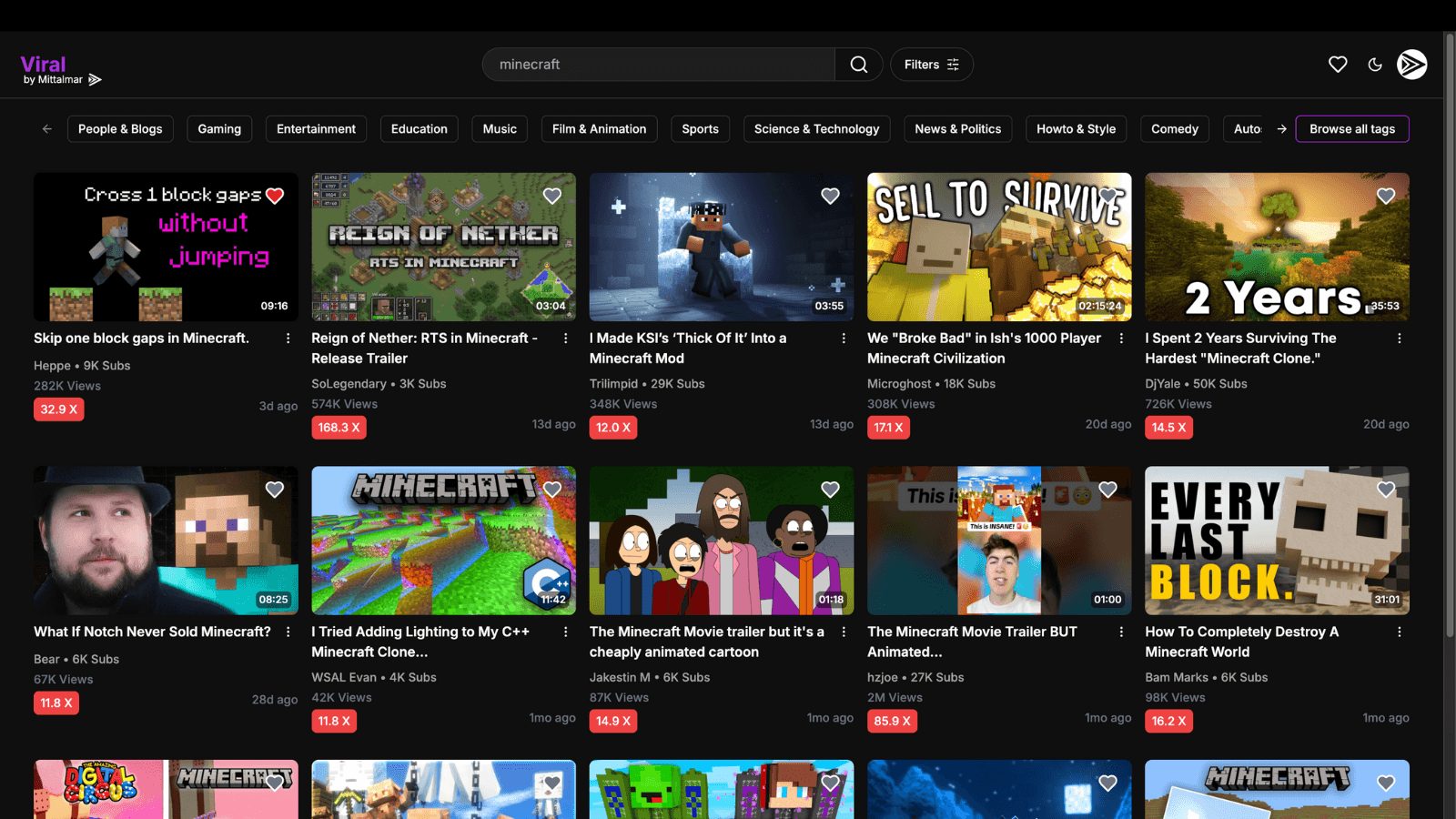This screenshot has width=1456, height=819.
Task: Favorite the Sell To Survive video
Action: point(1107,196)
